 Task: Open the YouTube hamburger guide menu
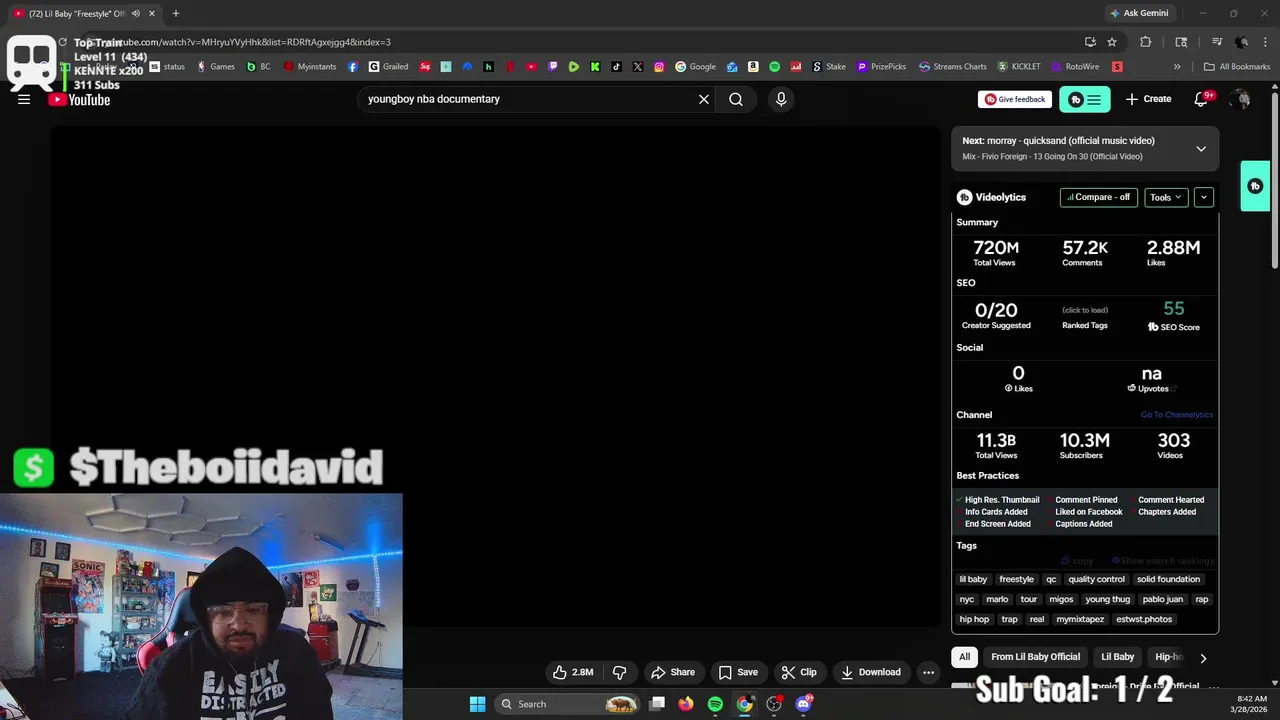coord(24,99)
